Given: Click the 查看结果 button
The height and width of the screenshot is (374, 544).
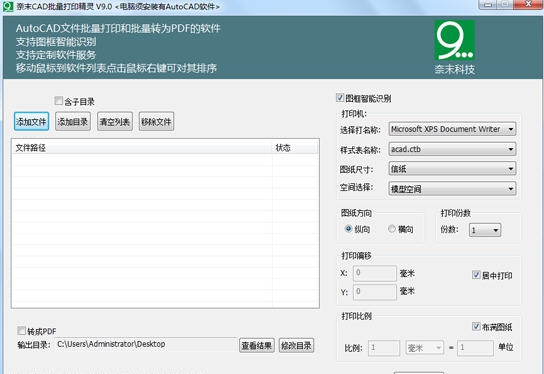Looking at the screenshot, I should click(x=257, y=346).
